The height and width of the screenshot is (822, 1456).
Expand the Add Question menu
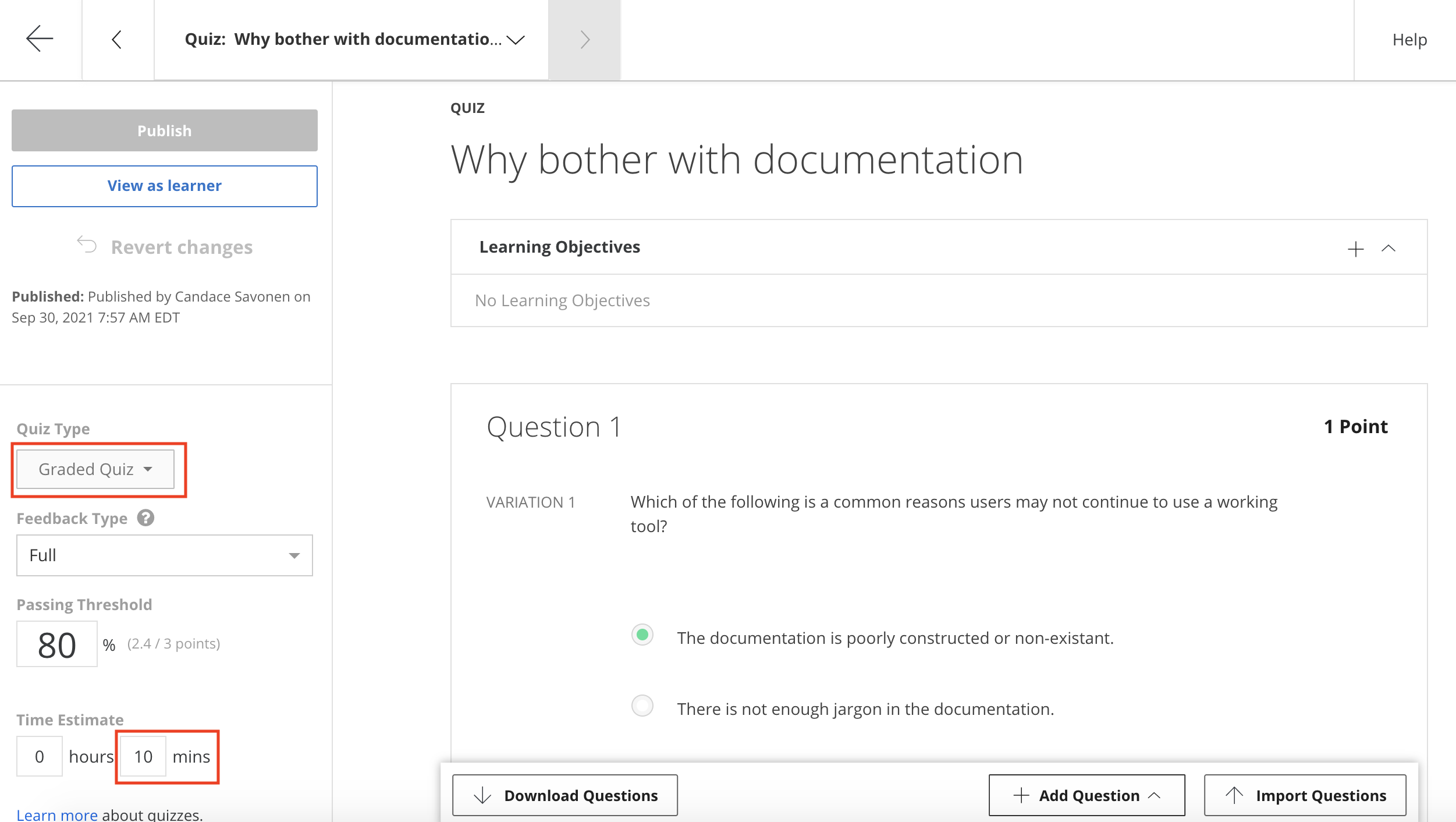1086,795
